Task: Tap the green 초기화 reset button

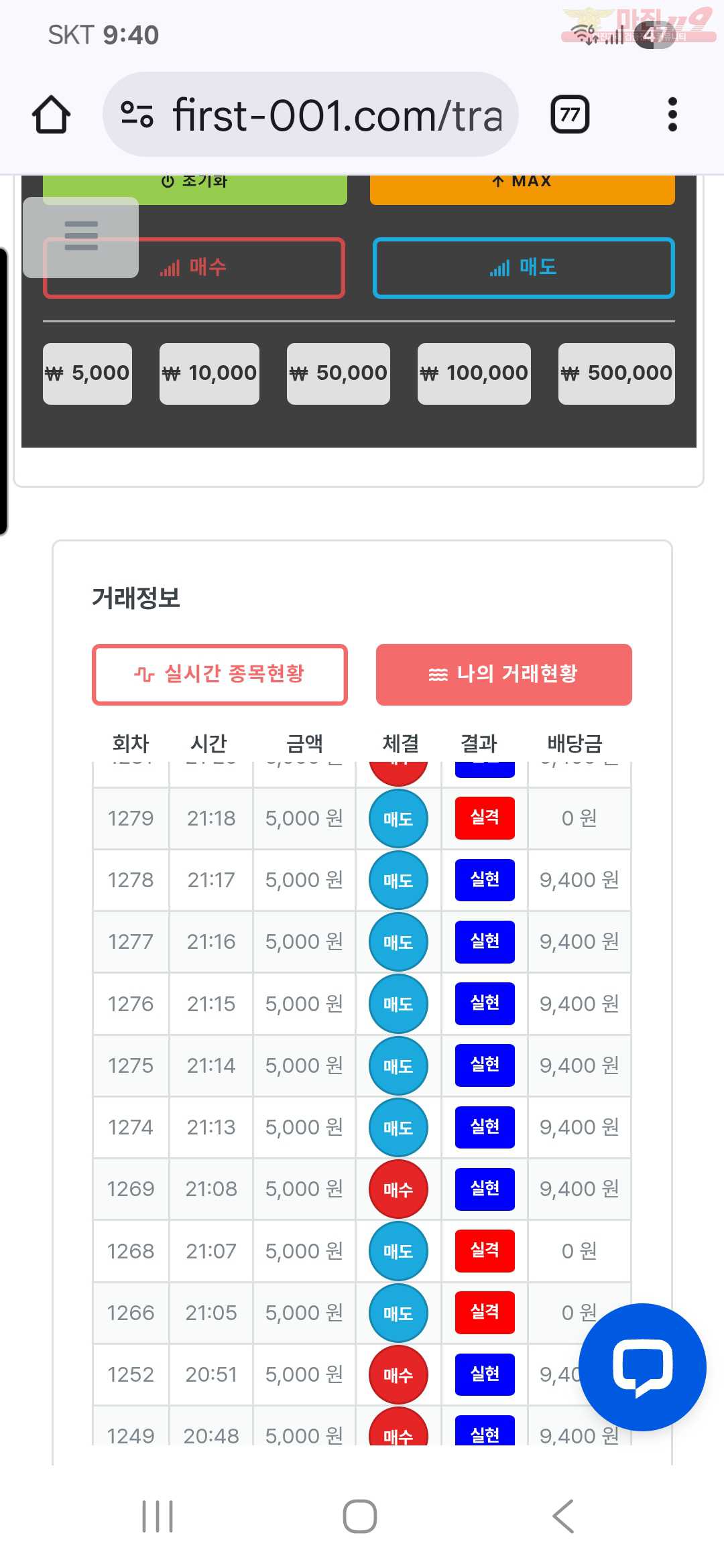Action: [x=195, y=188]
